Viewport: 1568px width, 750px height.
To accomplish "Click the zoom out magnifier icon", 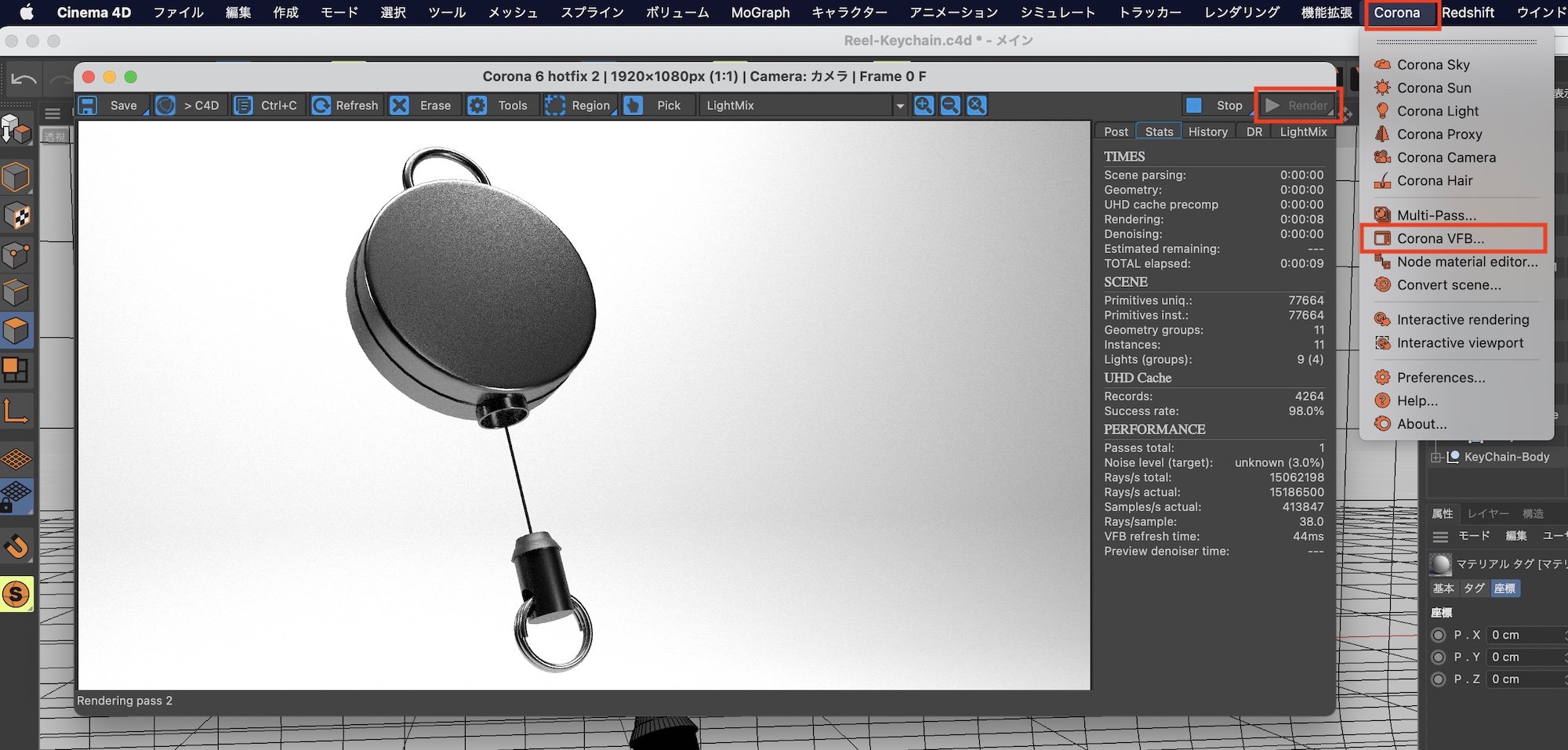I will pyautogui.click(x=950, y=106).
